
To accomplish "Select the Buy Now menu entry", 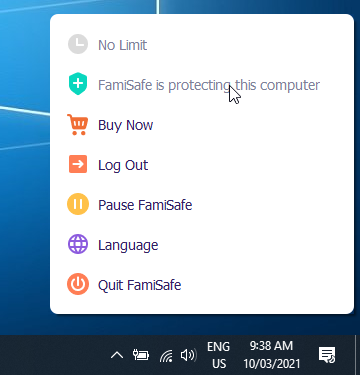I will [x=202, y=125].
